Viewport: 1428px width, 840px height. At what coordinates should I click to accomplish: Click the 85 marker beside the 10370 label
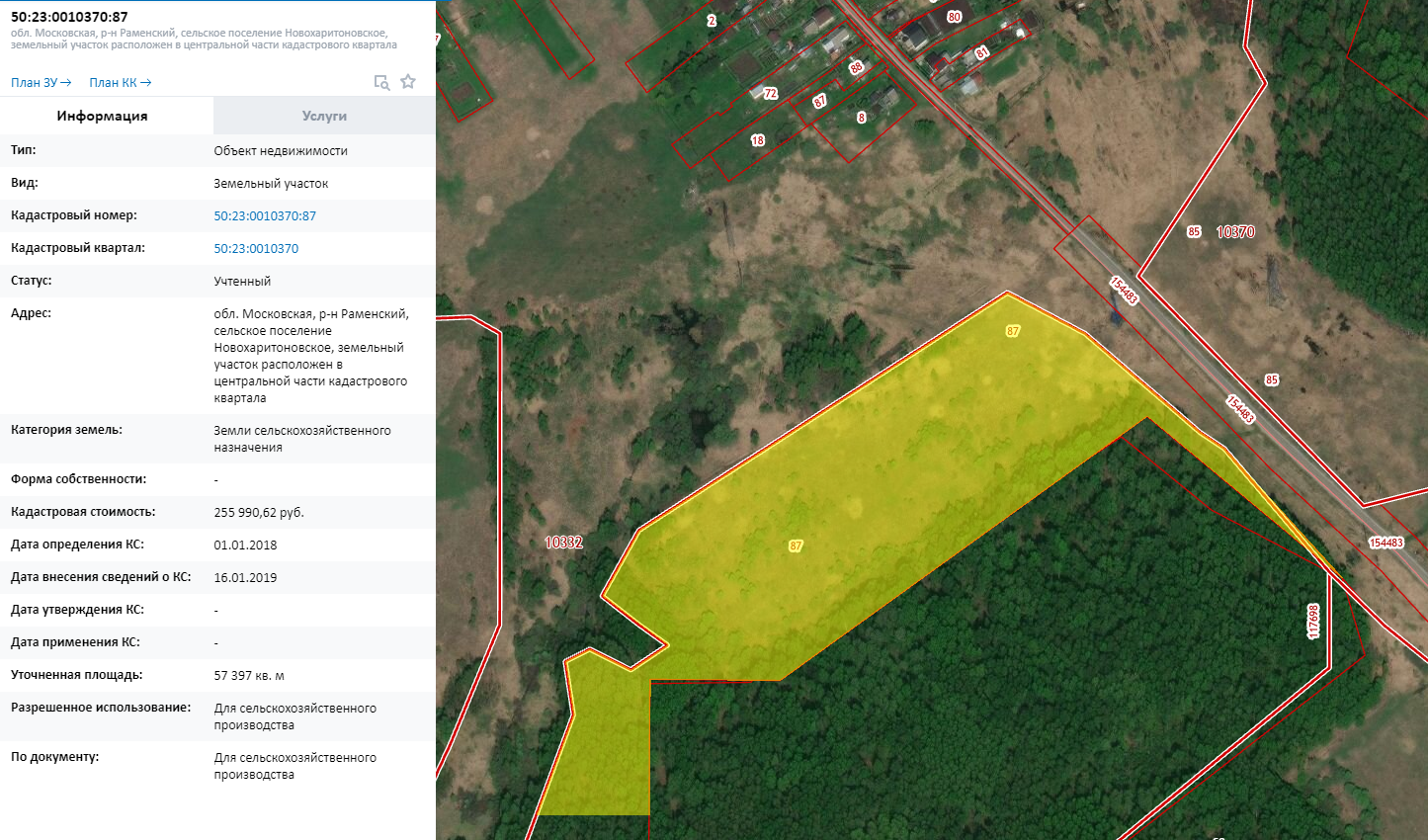(x=1194, y=232)
